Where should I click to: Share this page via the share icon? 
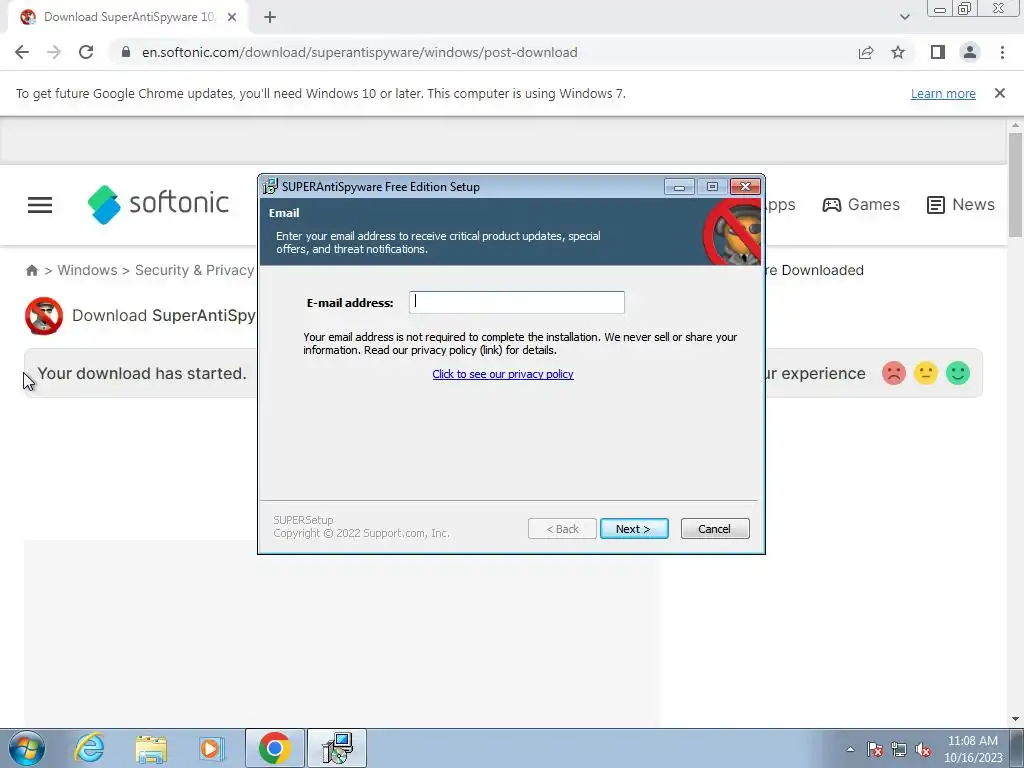coord(866,52)
